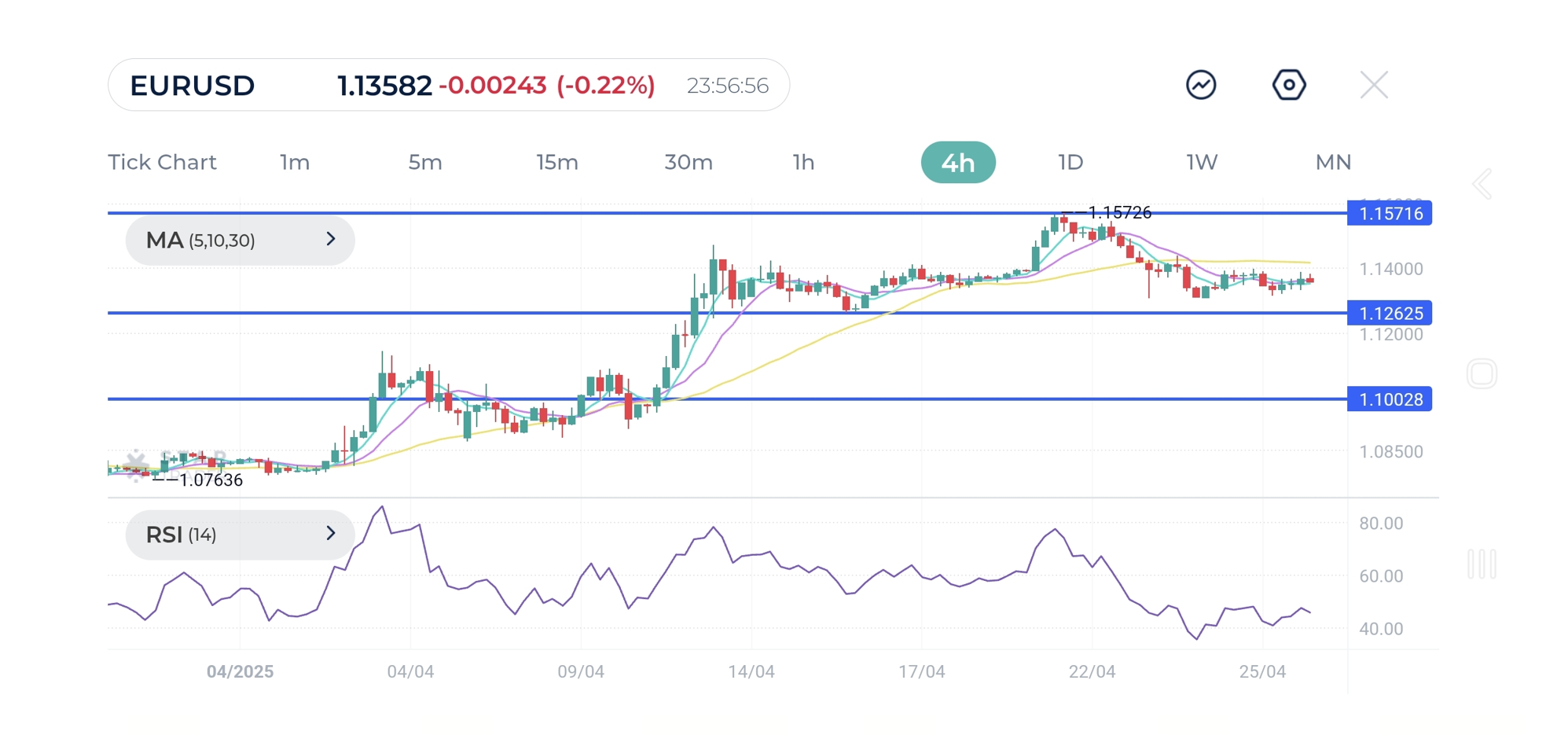Viewport: 1568px width, 735px height.
Task: Open the Tick Chart view
Action: click(162, 162)
